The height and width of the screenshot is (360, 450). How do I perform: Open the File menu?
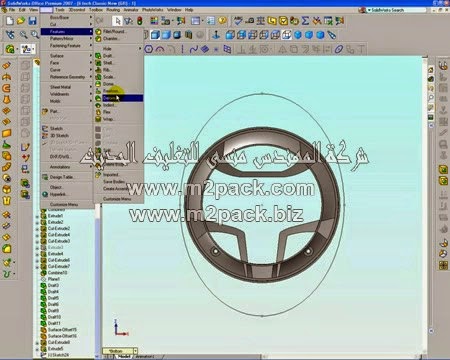pyautogui.click(x=12, y=10)
